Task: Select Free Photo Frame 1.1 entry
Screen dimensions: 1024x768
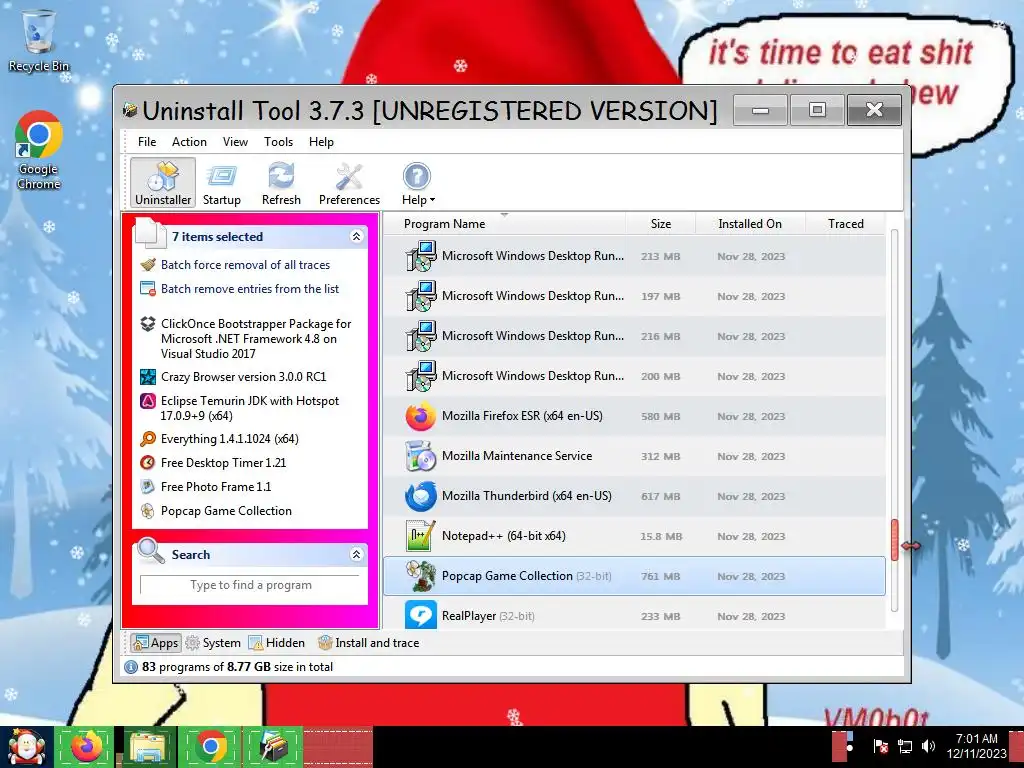Action: click(x=216, y=487)
